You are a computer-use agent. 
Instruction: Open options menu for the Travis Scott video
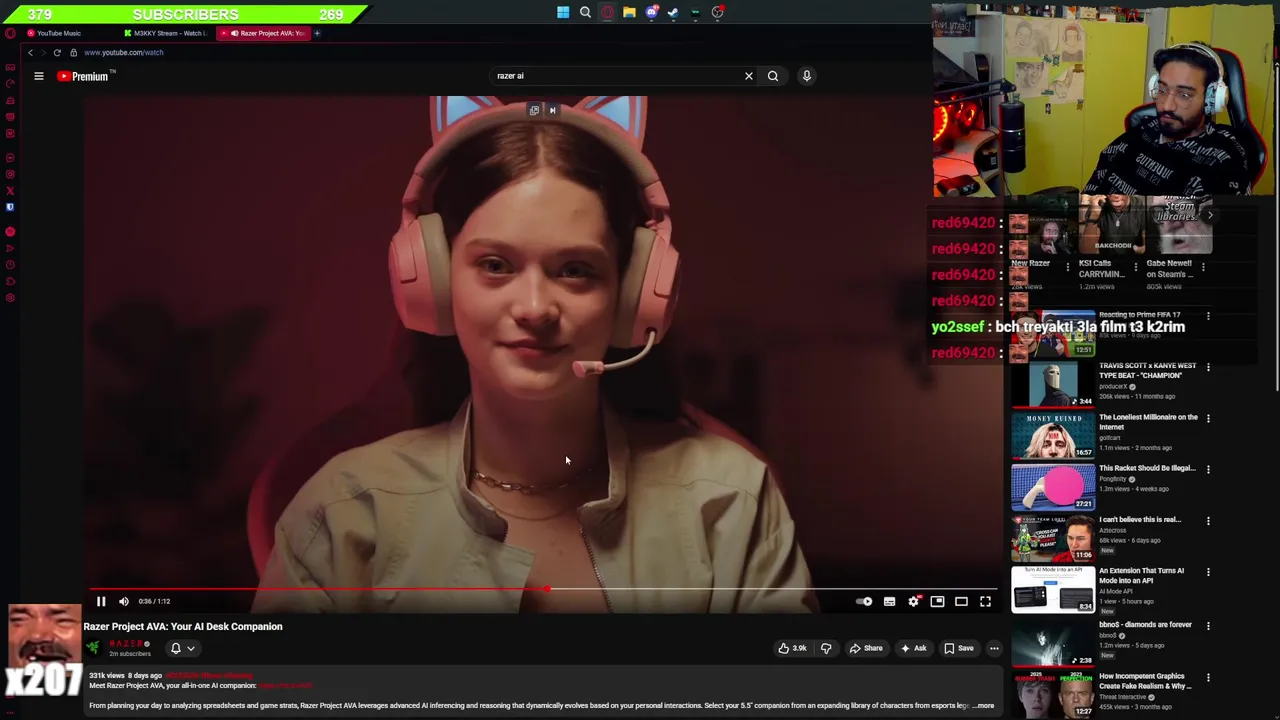click(x=1208, y=367)
